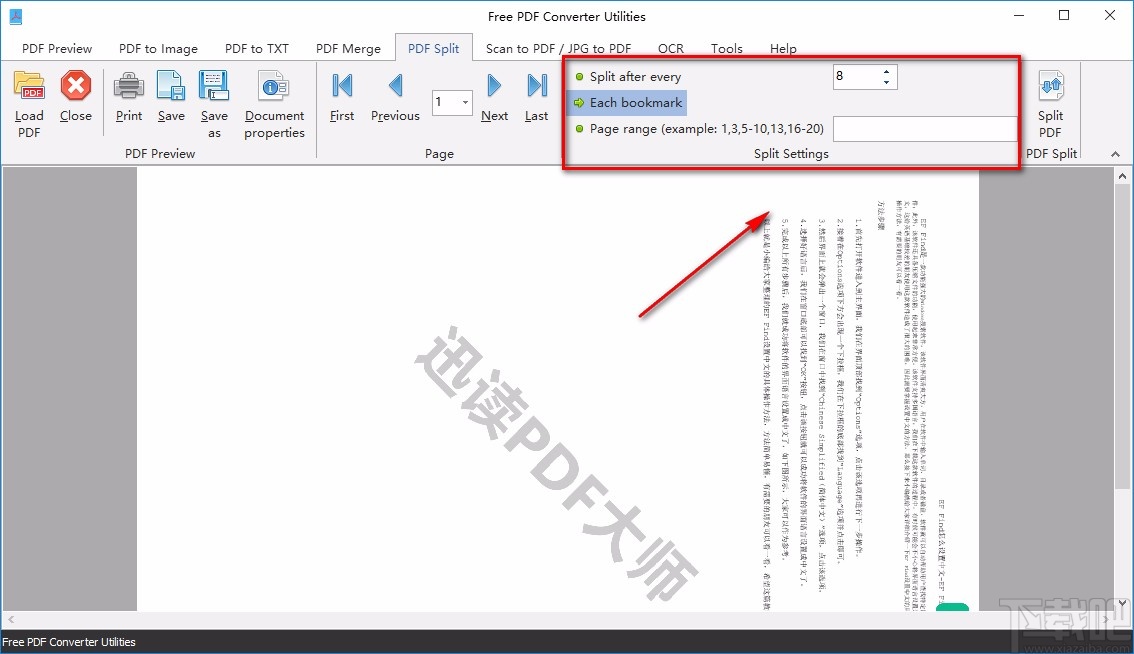
Task: Minimize the application window
Action: (x=1019, y=15)
